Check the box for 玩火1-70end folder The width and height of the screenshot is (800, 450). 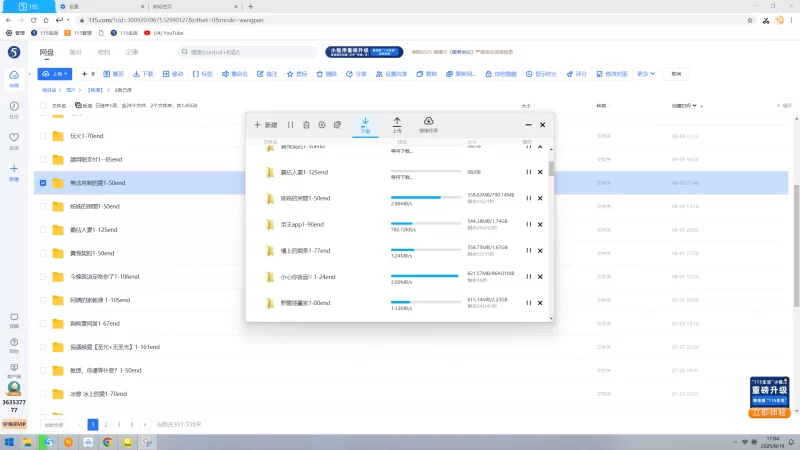pos(42,136)
